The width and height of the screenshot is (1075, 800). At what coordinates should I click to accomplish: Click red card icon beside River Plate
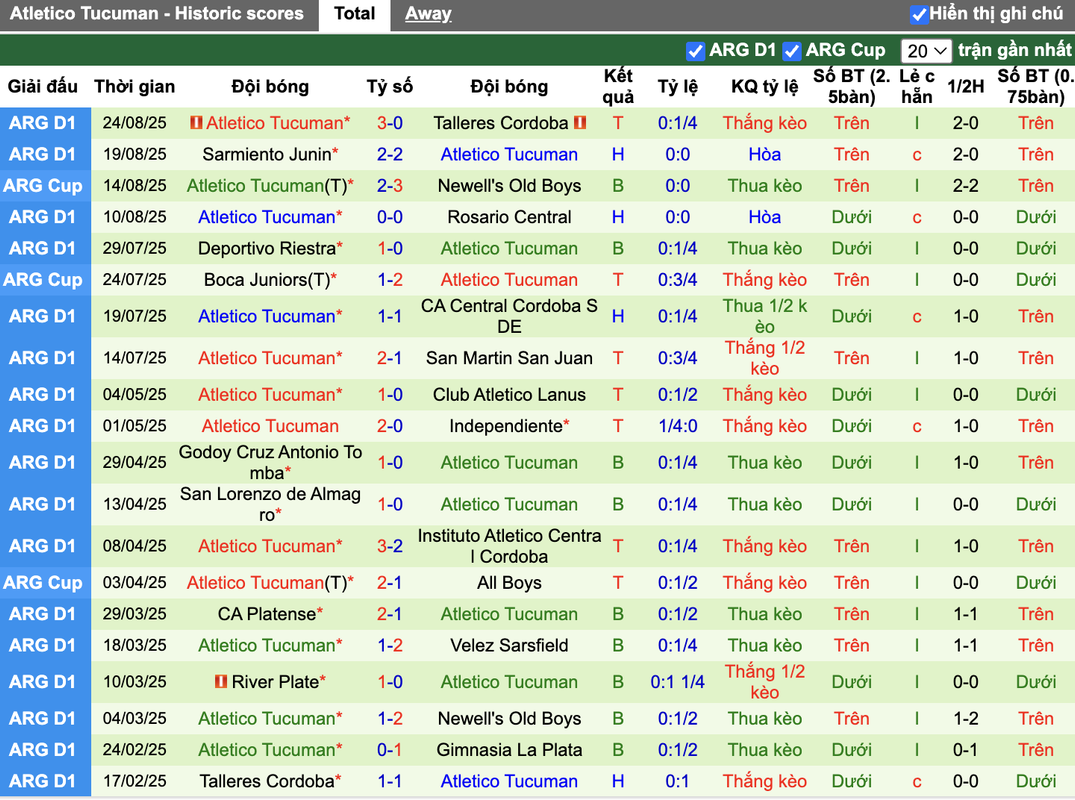point(221,681)
